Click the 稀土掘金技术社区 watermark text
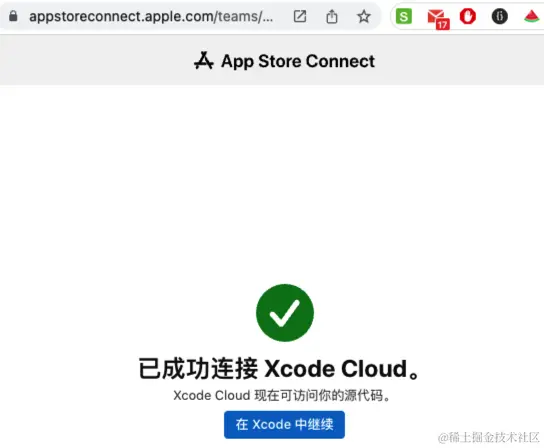The height and width of the screenshot is (448, 544). [489, 438]
